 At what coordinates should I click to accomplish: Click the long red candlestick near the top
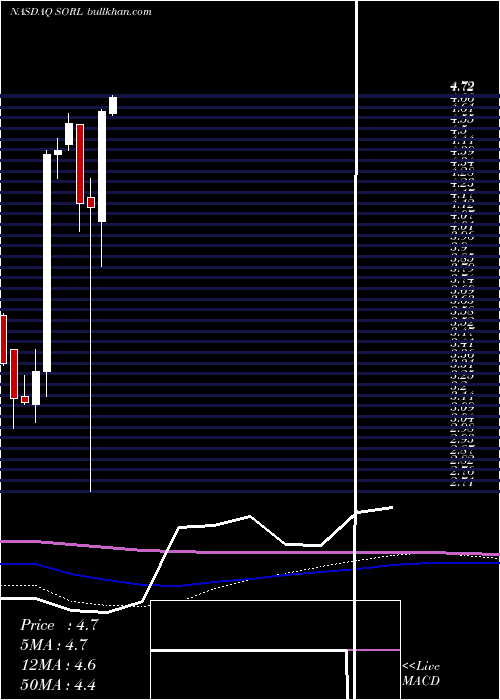pyautogui.click(x=80, y=164)
